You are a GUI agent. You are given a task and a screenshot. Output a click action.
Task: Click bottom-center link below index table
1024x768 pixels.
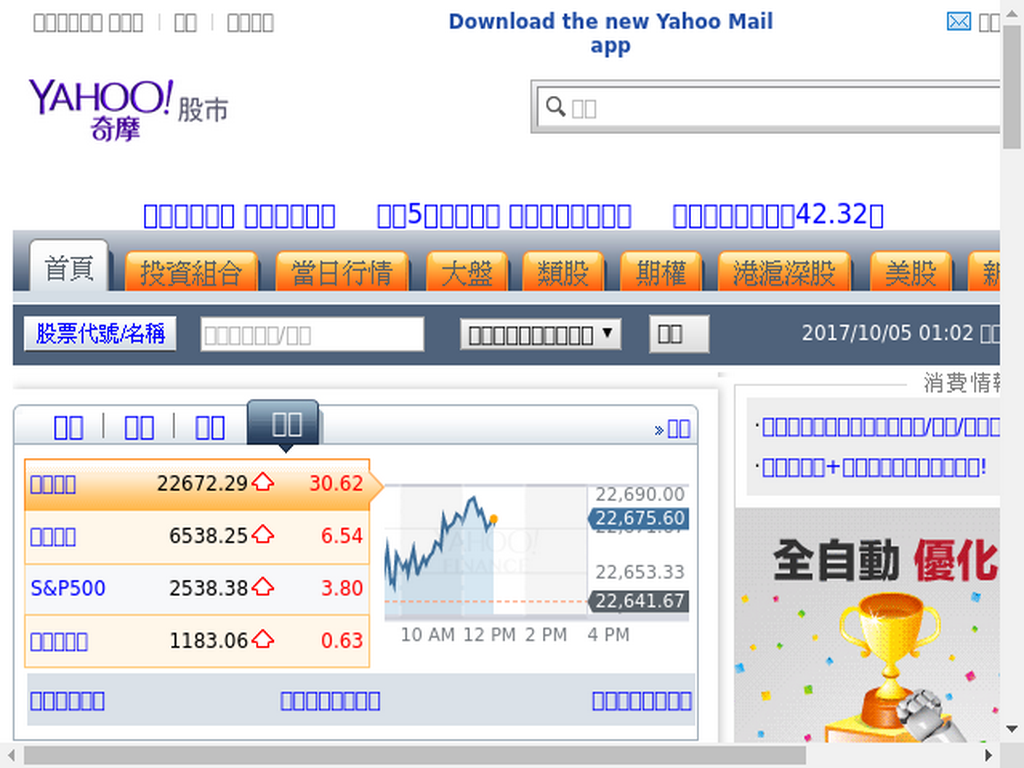coord(330,701)
